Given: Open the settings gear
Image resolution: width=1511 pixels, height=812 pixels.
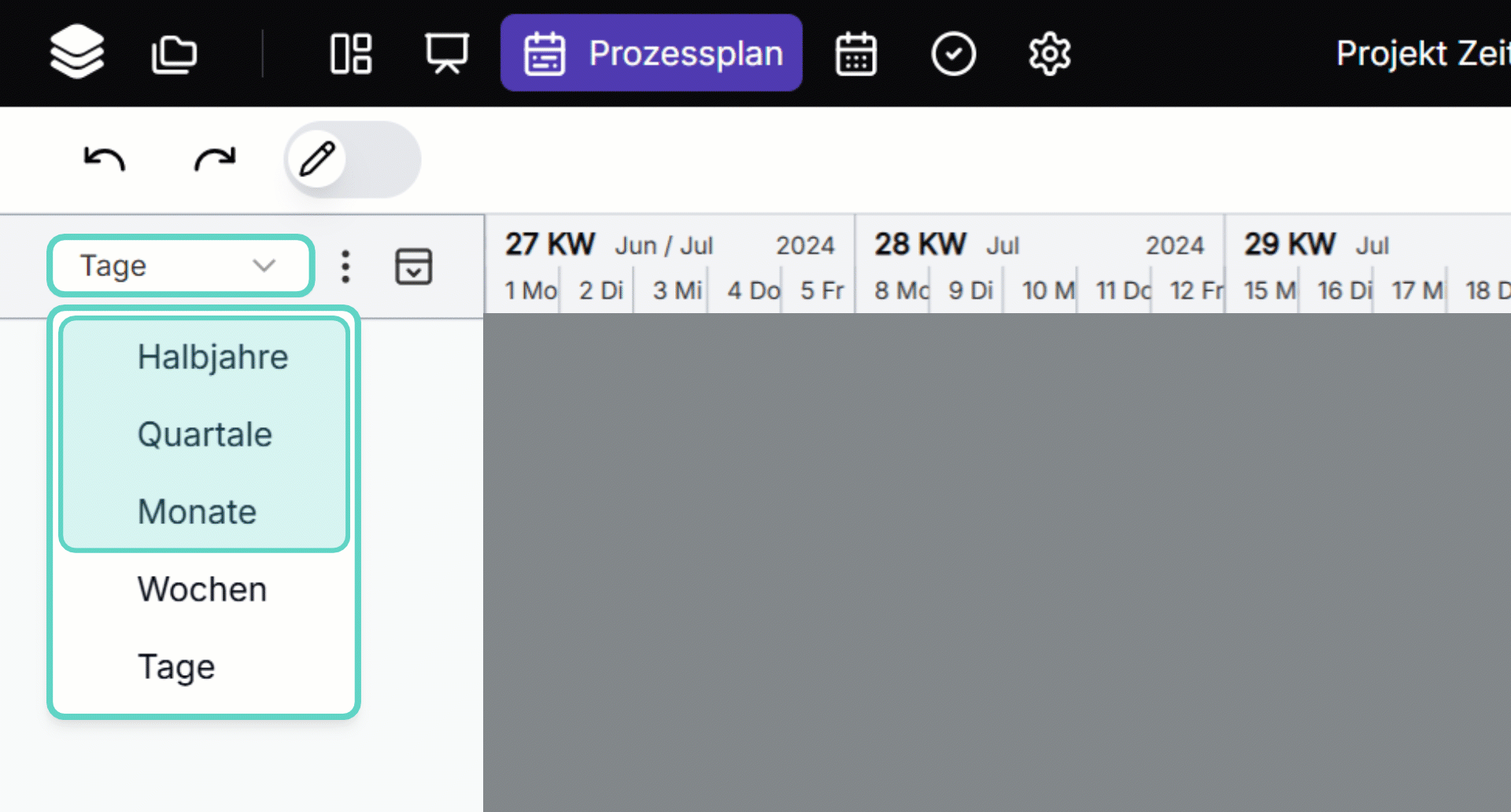Looking at the screenshot, I should click(1049, 53).
